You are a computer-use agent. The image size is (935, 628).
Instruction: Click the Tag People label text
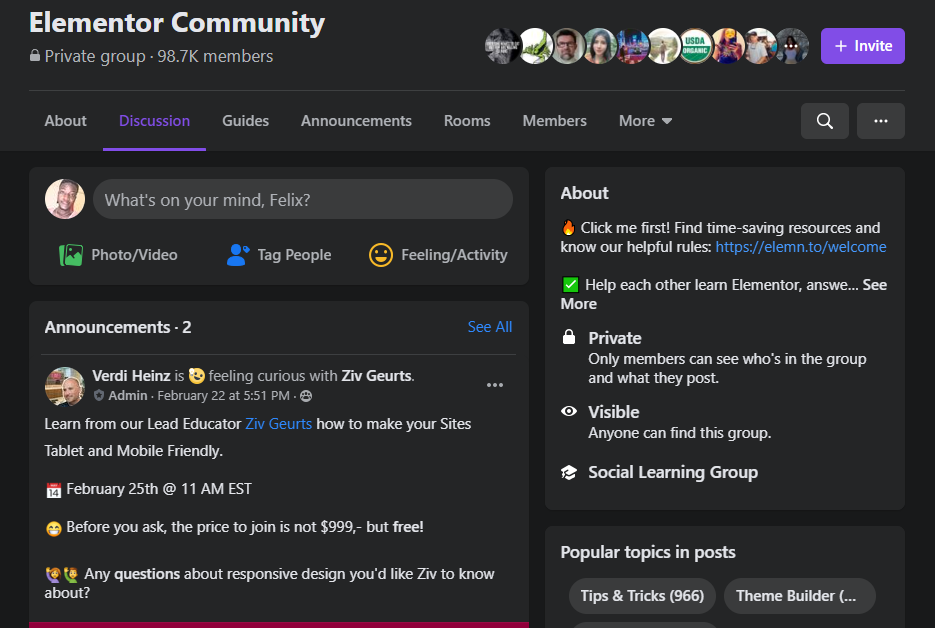point(294,255)
